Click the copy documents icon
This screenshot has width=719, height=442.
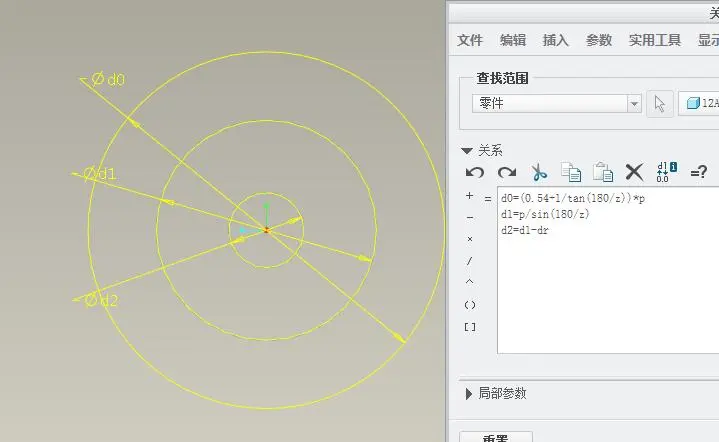tap(571, 172)
